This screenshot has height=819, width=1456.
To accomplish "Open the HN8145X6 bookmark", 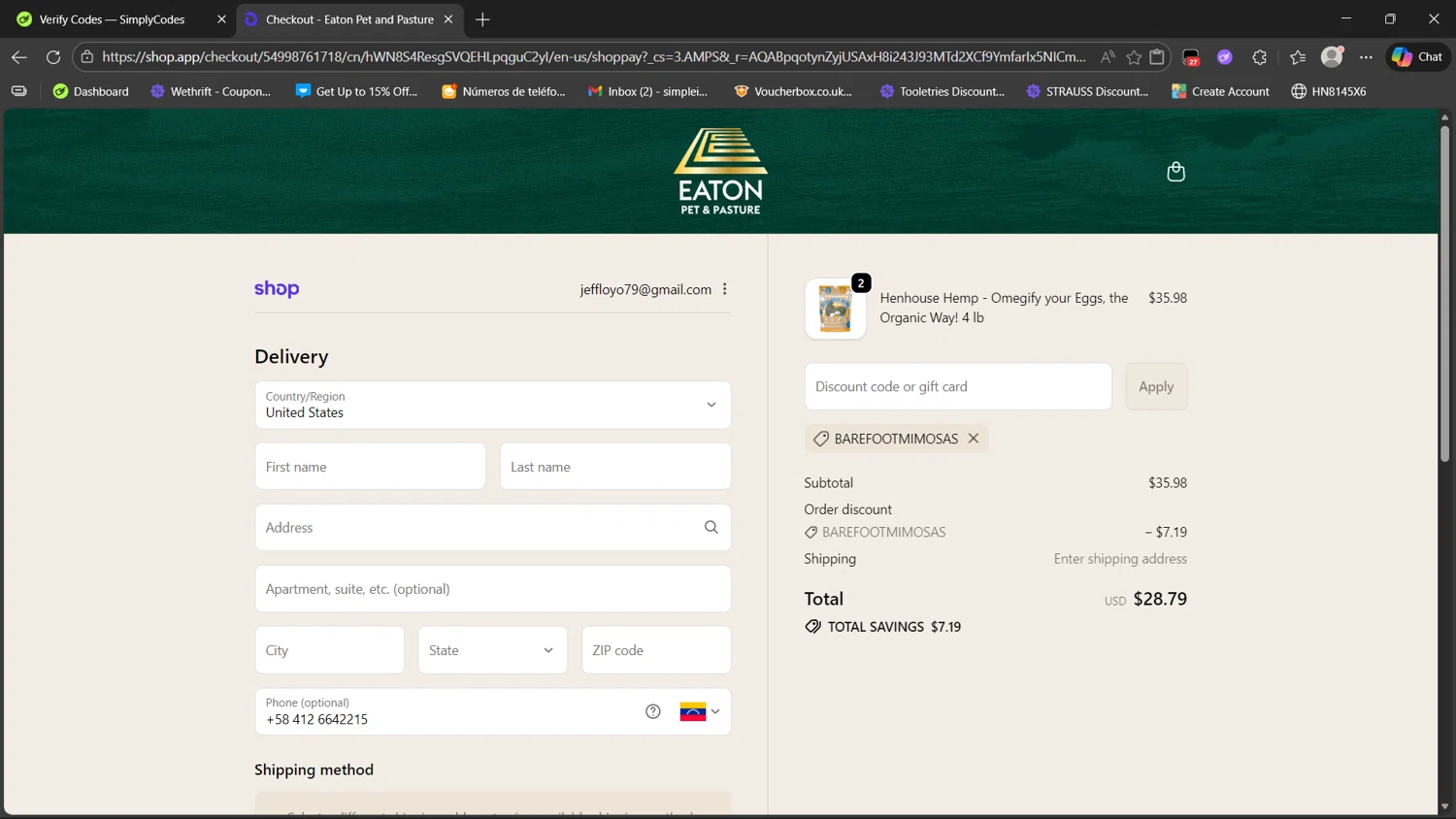I will pos(1328,91).
